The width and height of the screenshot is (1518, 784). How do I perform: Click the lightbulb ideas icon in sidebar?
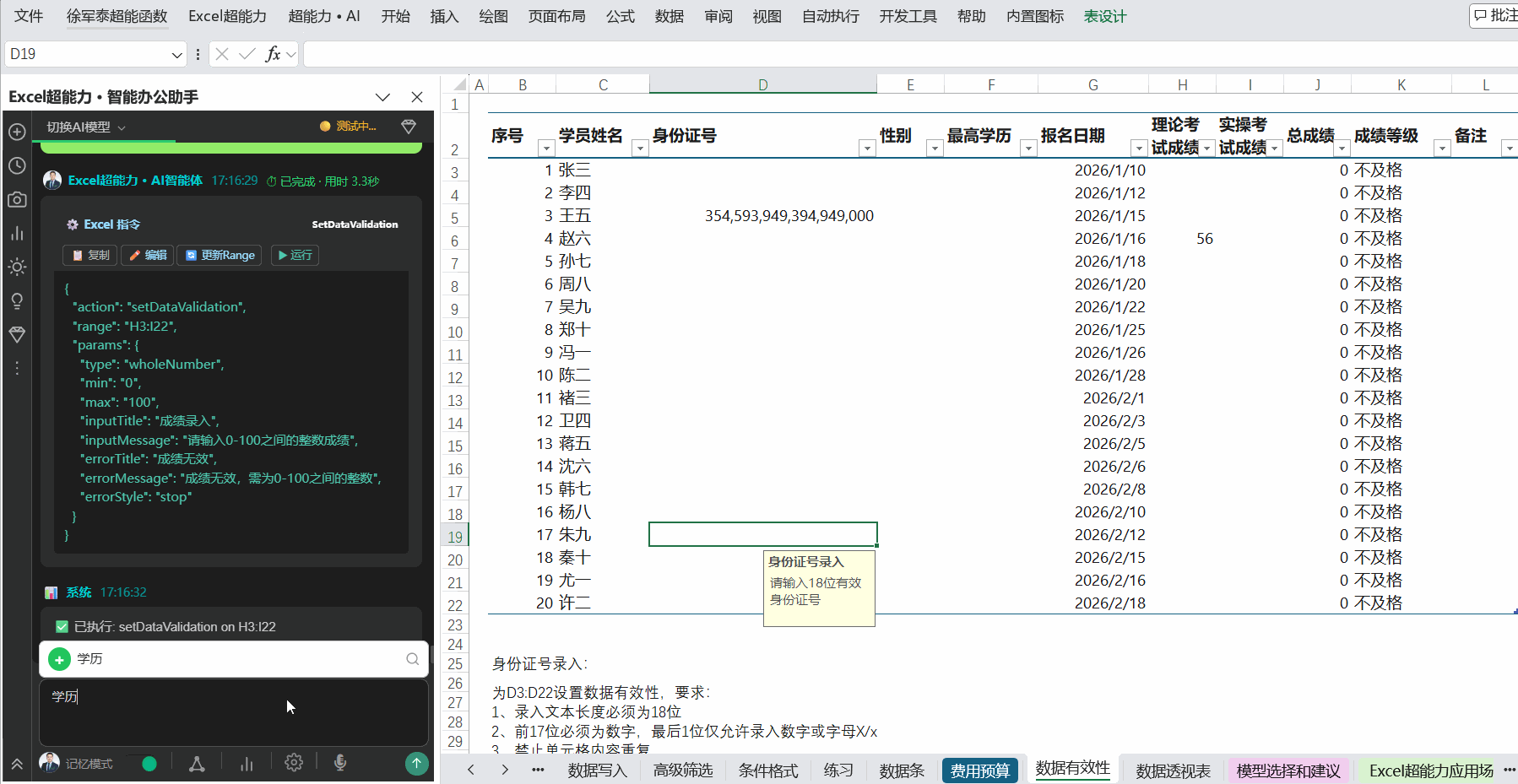[17, 301]
